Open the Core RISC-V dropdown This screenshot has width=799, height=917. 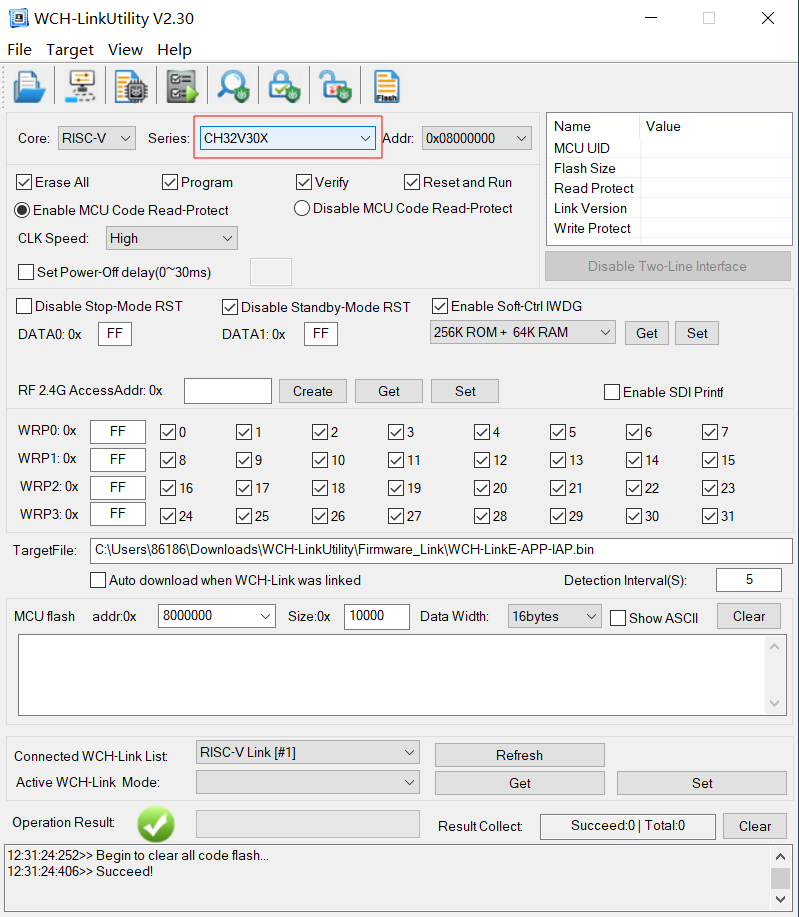coord(97,139)
